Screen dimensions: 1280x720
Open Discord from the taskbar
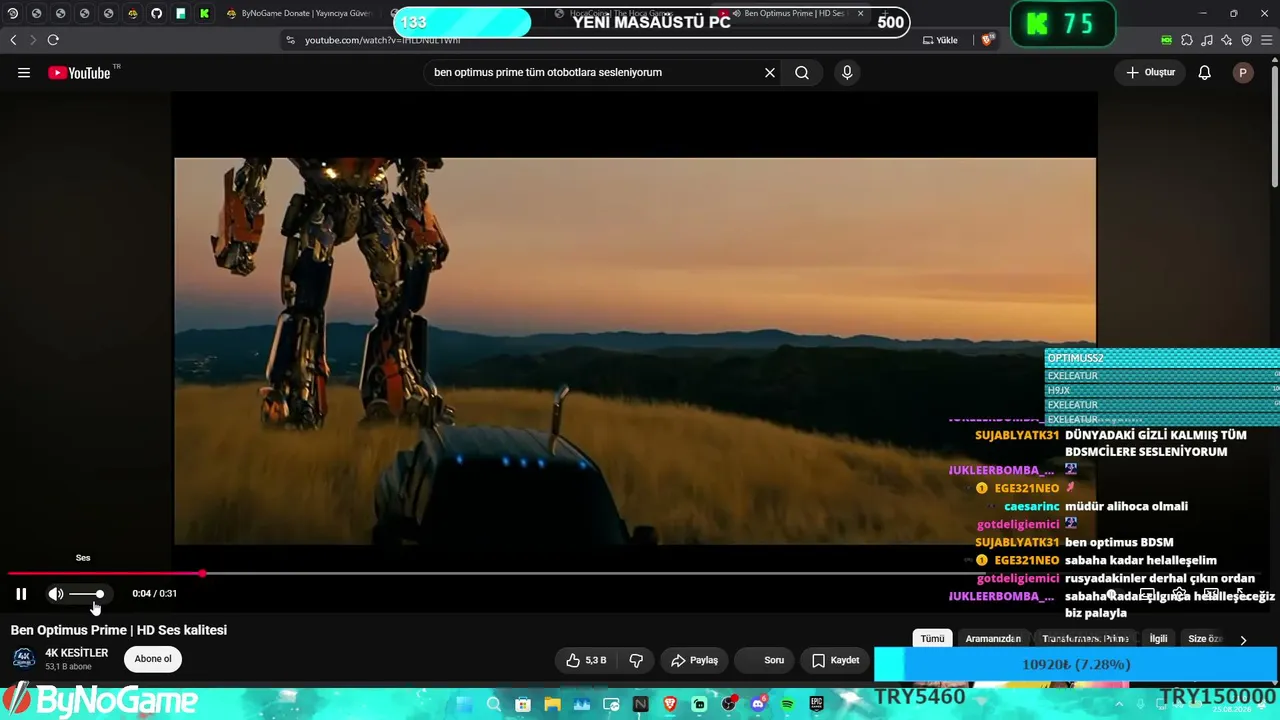[x=758, y=705]
